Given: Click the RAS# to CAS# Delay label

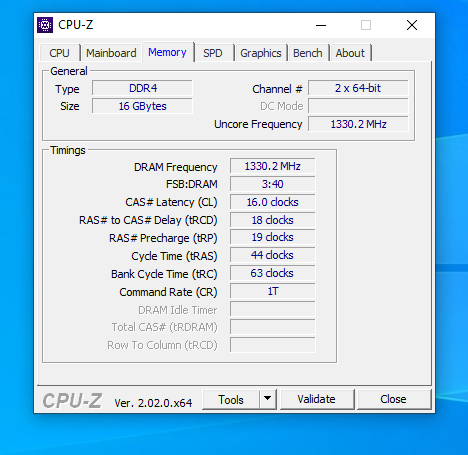Looking at the screenshot, I should 148,220.
